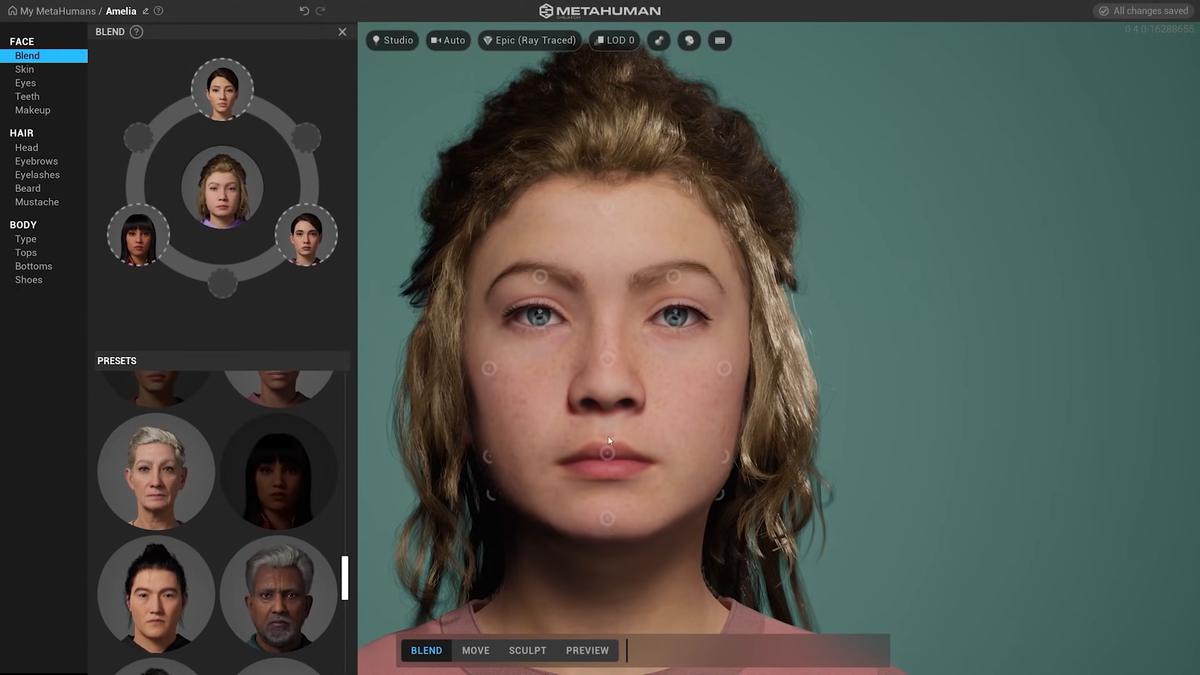
Task: Open Eyebrows in the Hair section
Action: pyautogui.click(x=36, y=161)
